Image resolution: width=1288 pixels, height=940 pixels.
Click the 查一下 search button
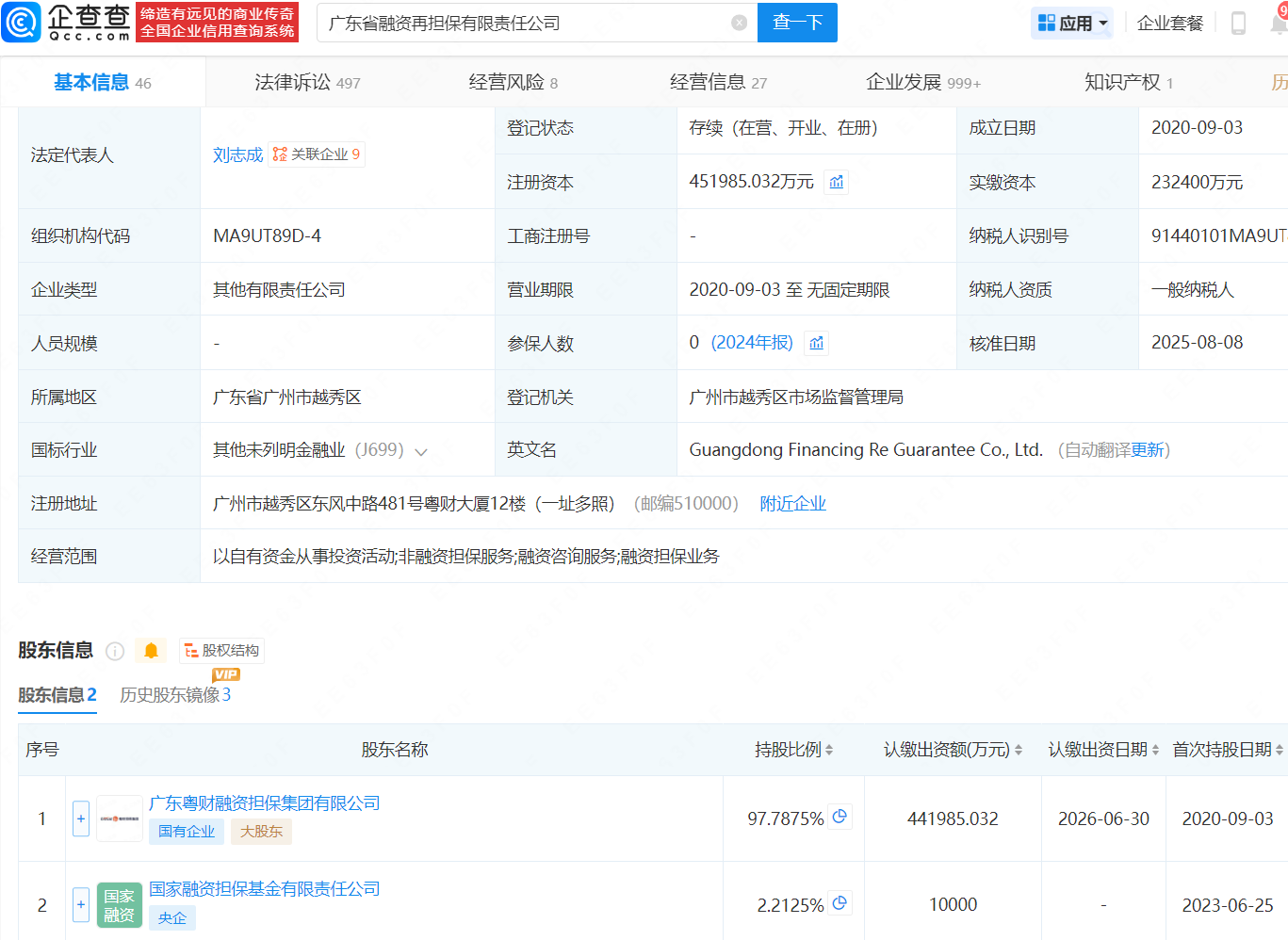797,23
